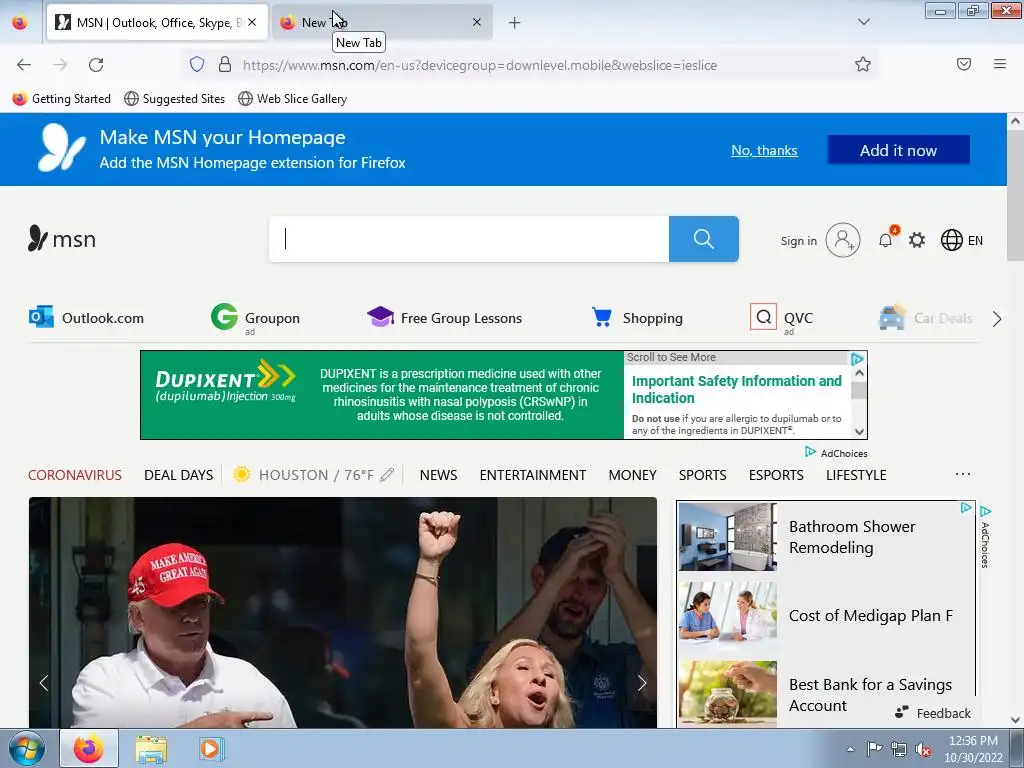This screenshot has height=768, width=1024.
Task: Open the Bathroom Shower Remodeling ad
Action: [x=825, y=537]
